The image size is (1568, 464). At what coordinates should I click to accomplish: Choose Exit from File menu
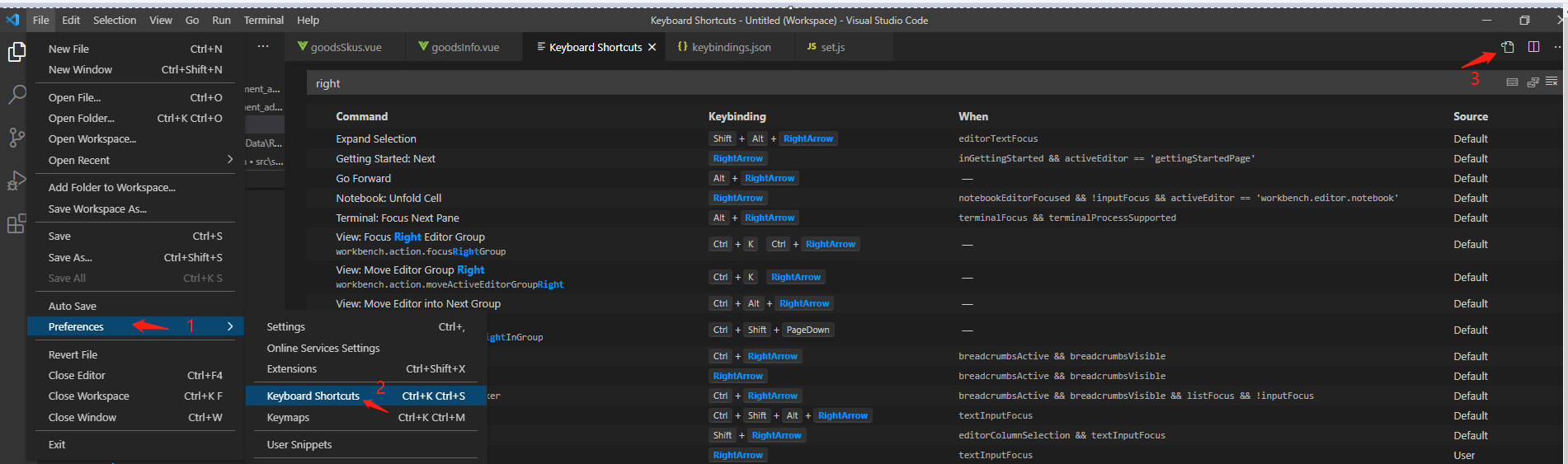click(x=136, y=444)
